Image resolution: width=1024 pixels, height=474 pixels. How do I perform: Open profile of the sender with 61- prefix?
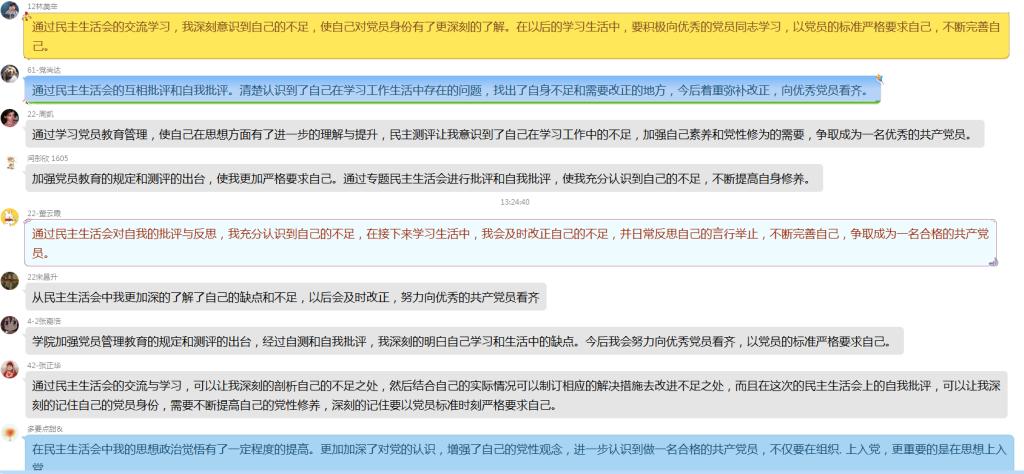pos(10,74)
